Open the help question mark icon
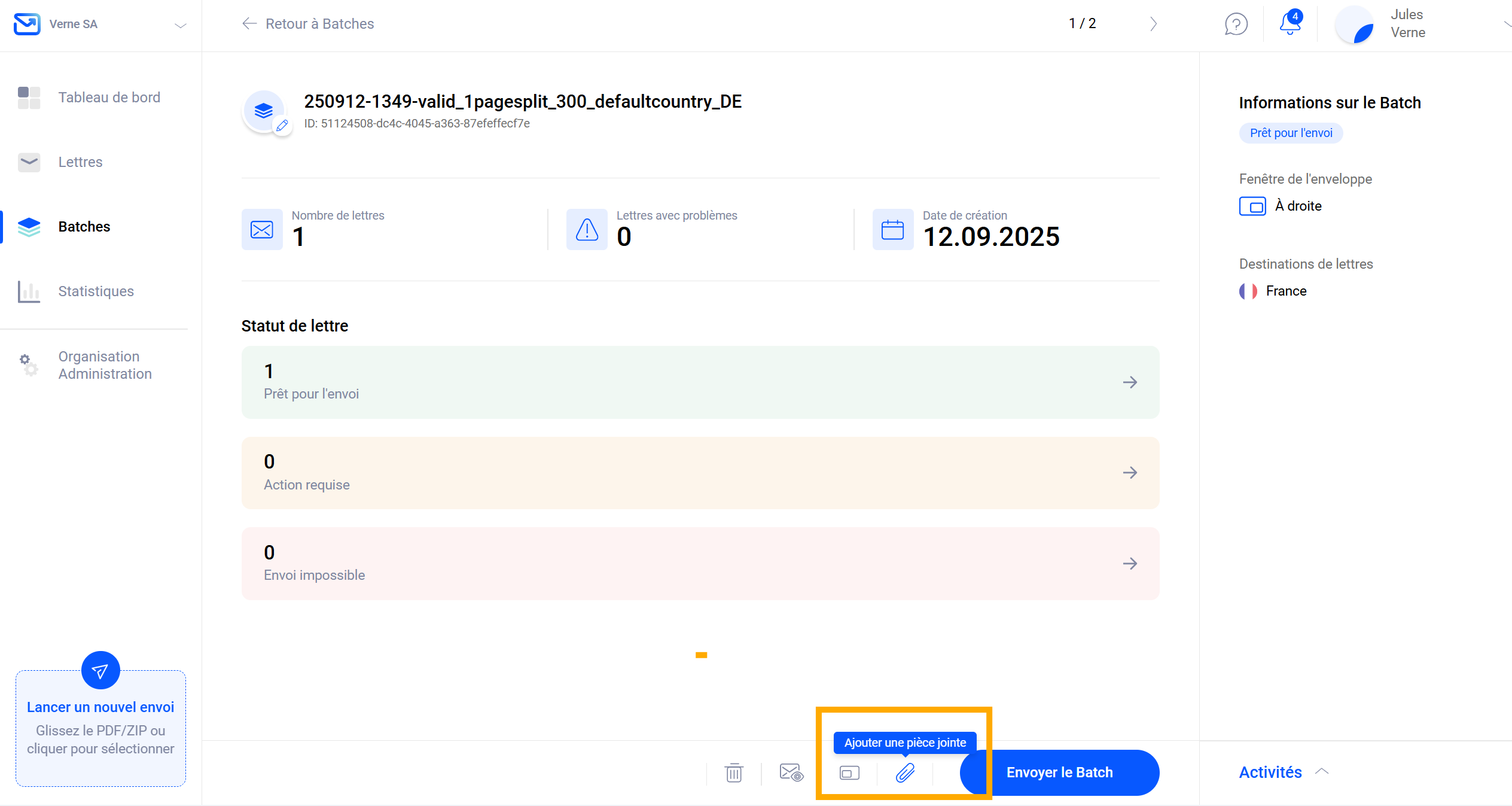The image size is (1512, 806). tap(1236, 24)
